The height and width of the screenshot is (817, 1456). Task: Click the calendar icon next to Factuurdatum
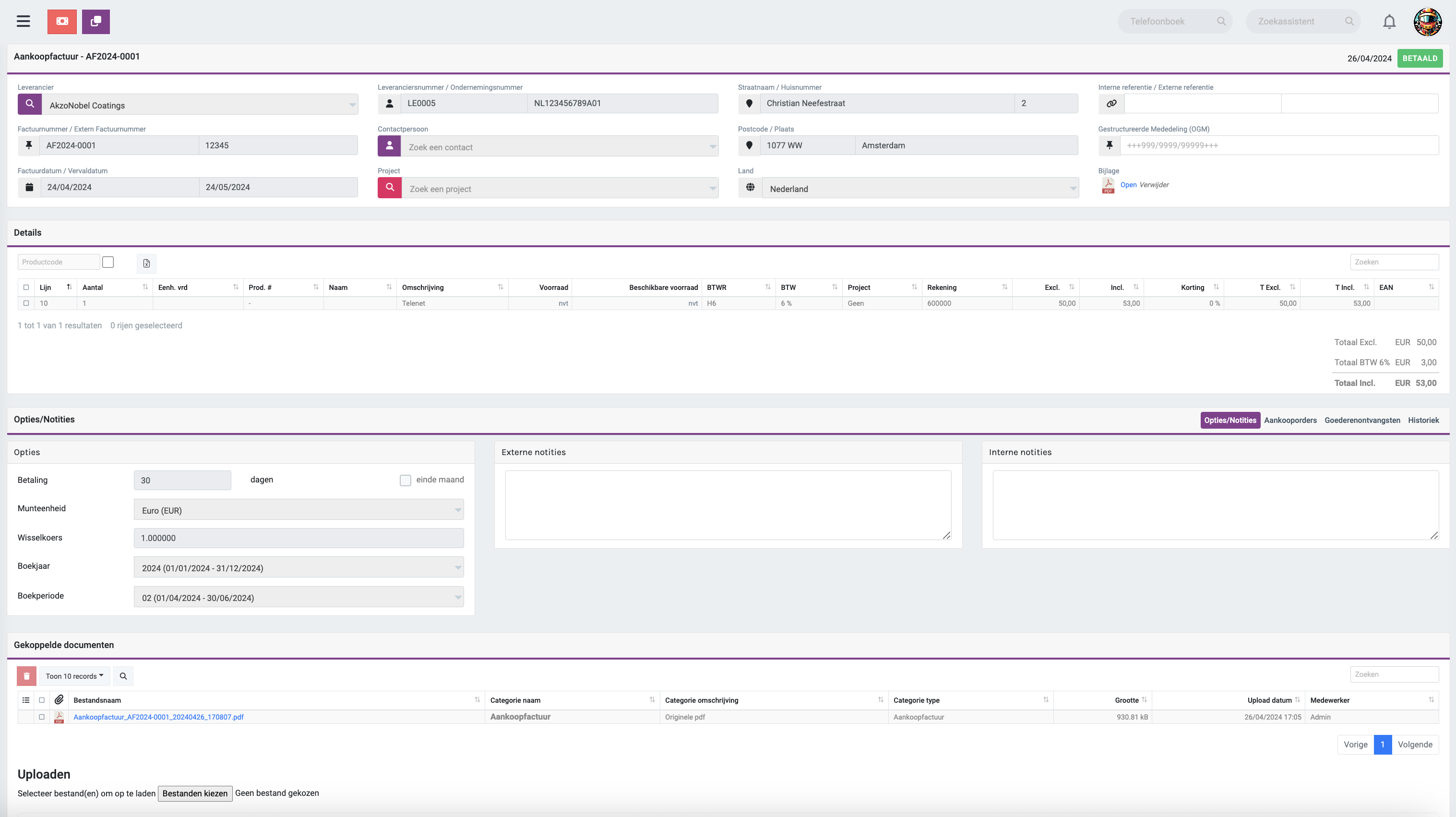coord(29,187)
